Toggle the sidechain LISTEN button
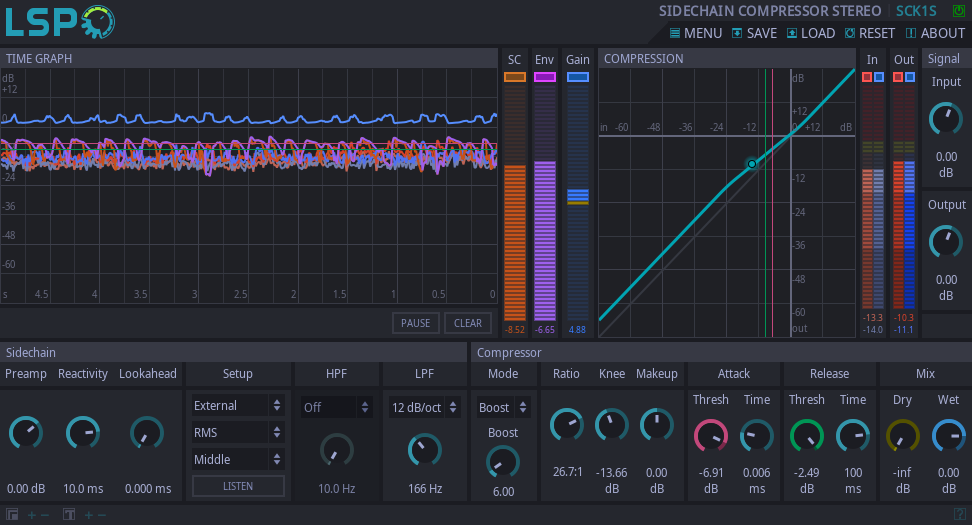Screen dimensions: 972x525 point(238,486)
